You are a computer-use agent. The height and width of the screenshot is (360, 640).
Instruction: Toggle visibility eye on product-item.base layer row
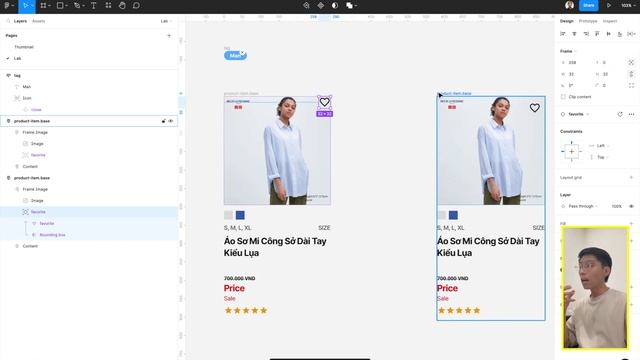tap(171, 121)
